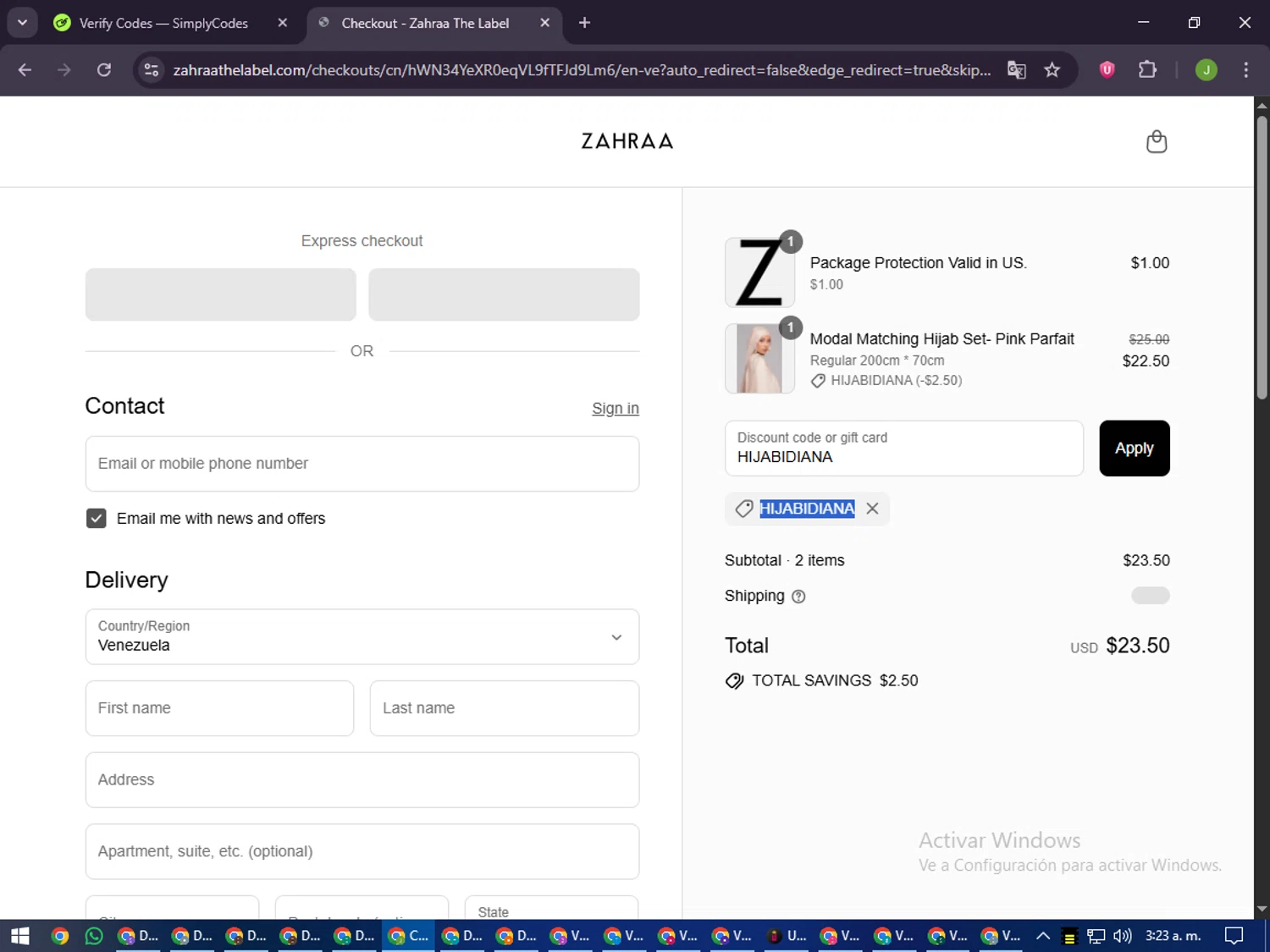Screen dimensions: 1270x952
Task: Click the ZAHRAA store logo
Action: (627, 141)
